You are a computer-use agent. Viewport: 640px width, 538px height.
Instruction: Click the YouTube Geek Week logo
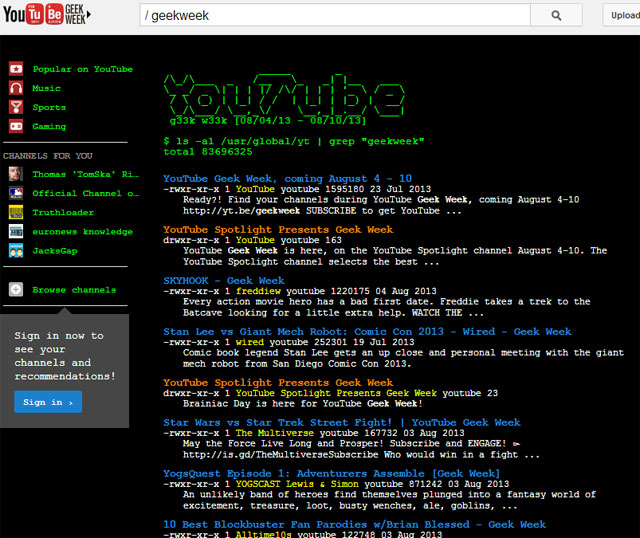(x=44, y=14)
